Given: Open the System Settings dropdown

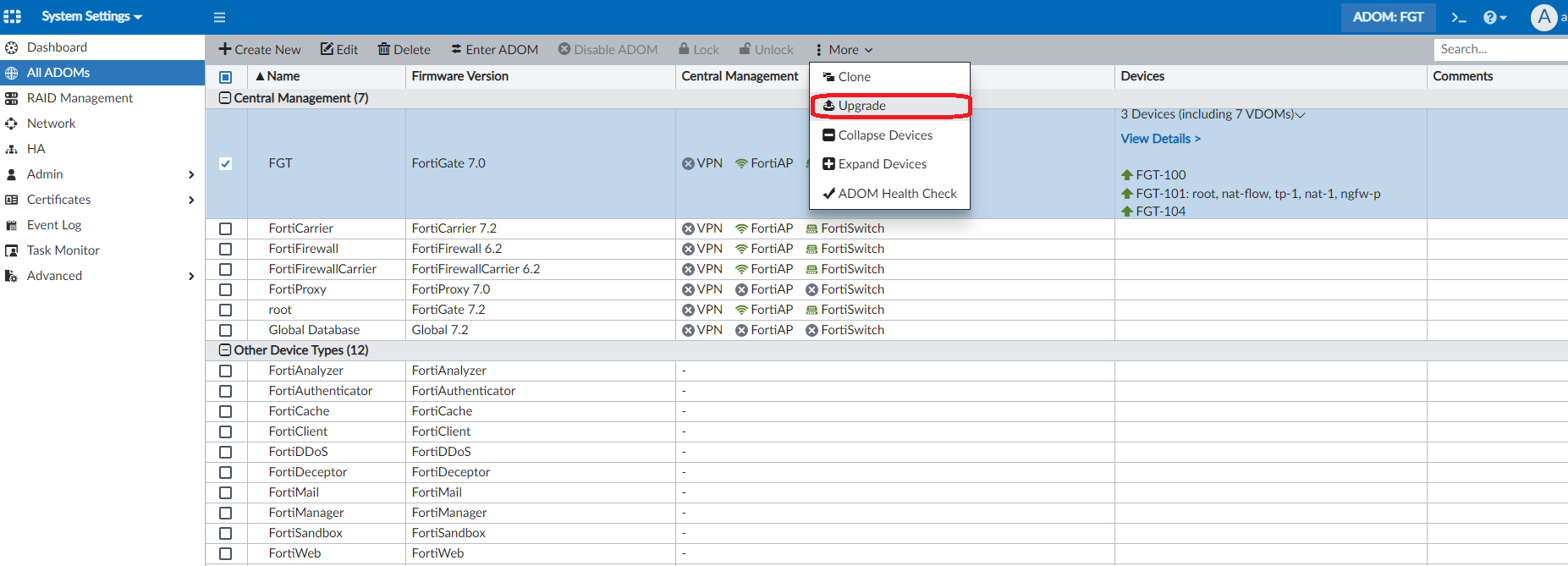Looking at the screenshot, I should pos(91,16).
